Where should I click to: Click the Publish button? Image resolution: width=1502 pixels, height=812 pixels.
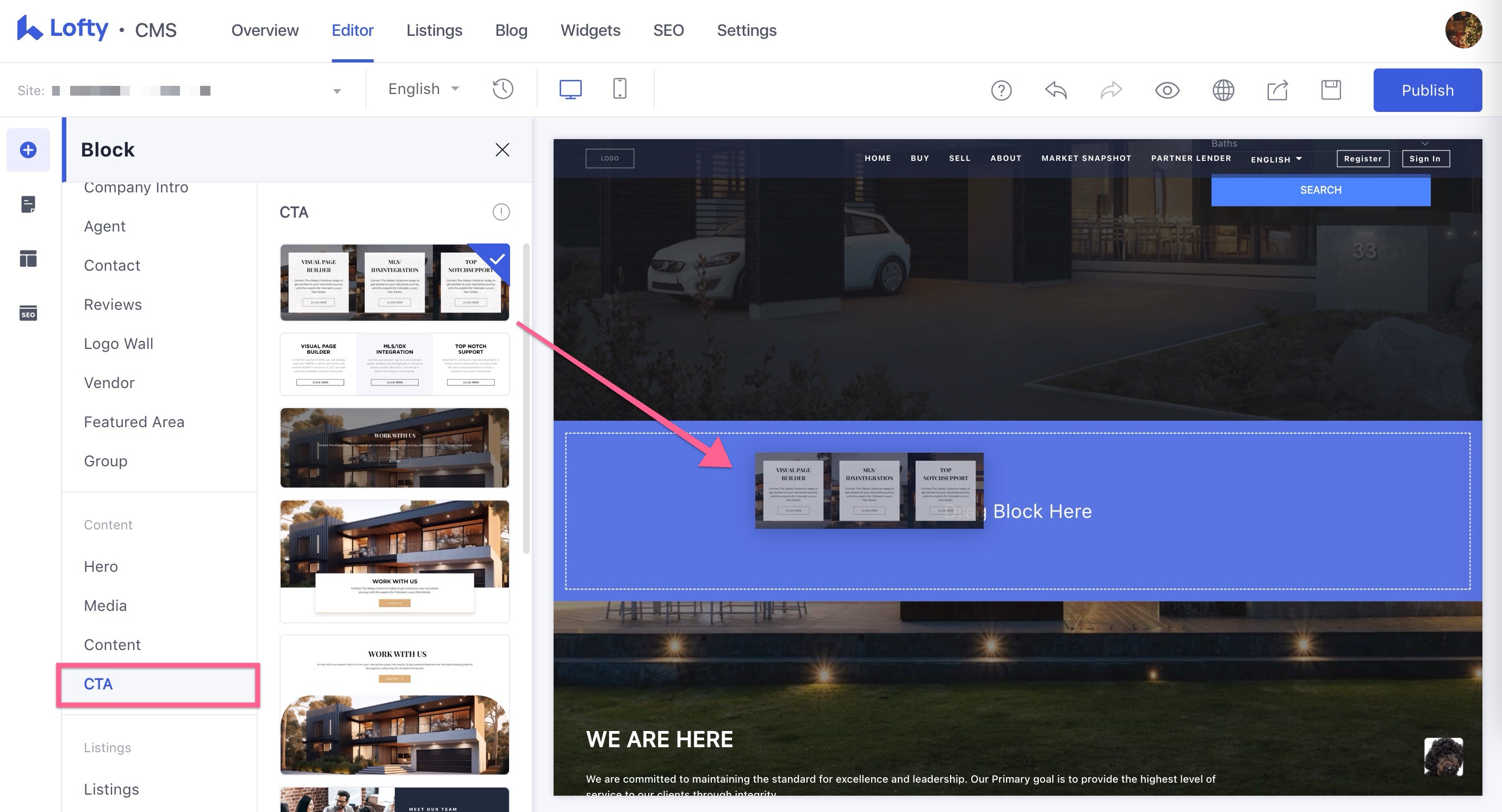pyautogui.click(x=1427, y=90)
